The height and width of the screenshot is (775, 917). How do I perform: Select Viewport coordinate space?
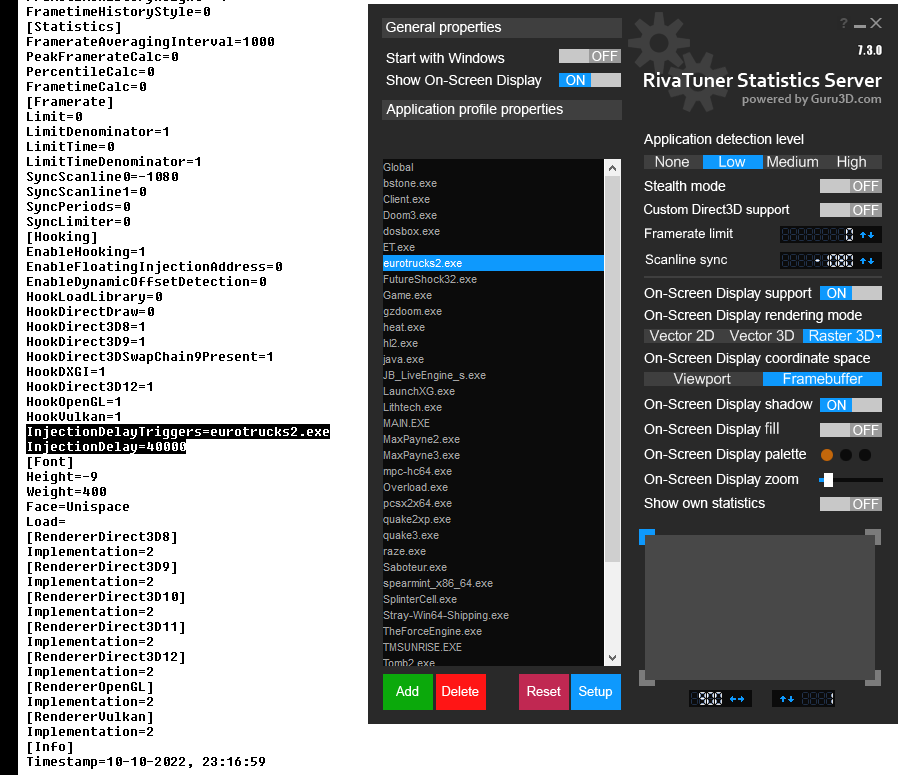click(x=702, y=379)
